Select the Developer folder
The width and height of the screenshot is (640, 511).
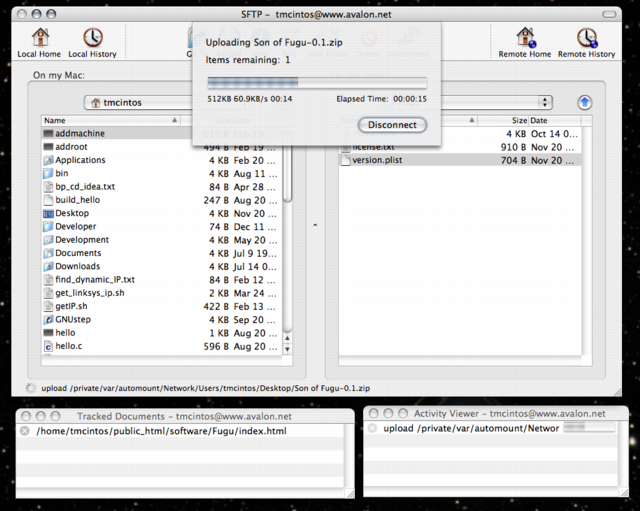coord(162,227)
